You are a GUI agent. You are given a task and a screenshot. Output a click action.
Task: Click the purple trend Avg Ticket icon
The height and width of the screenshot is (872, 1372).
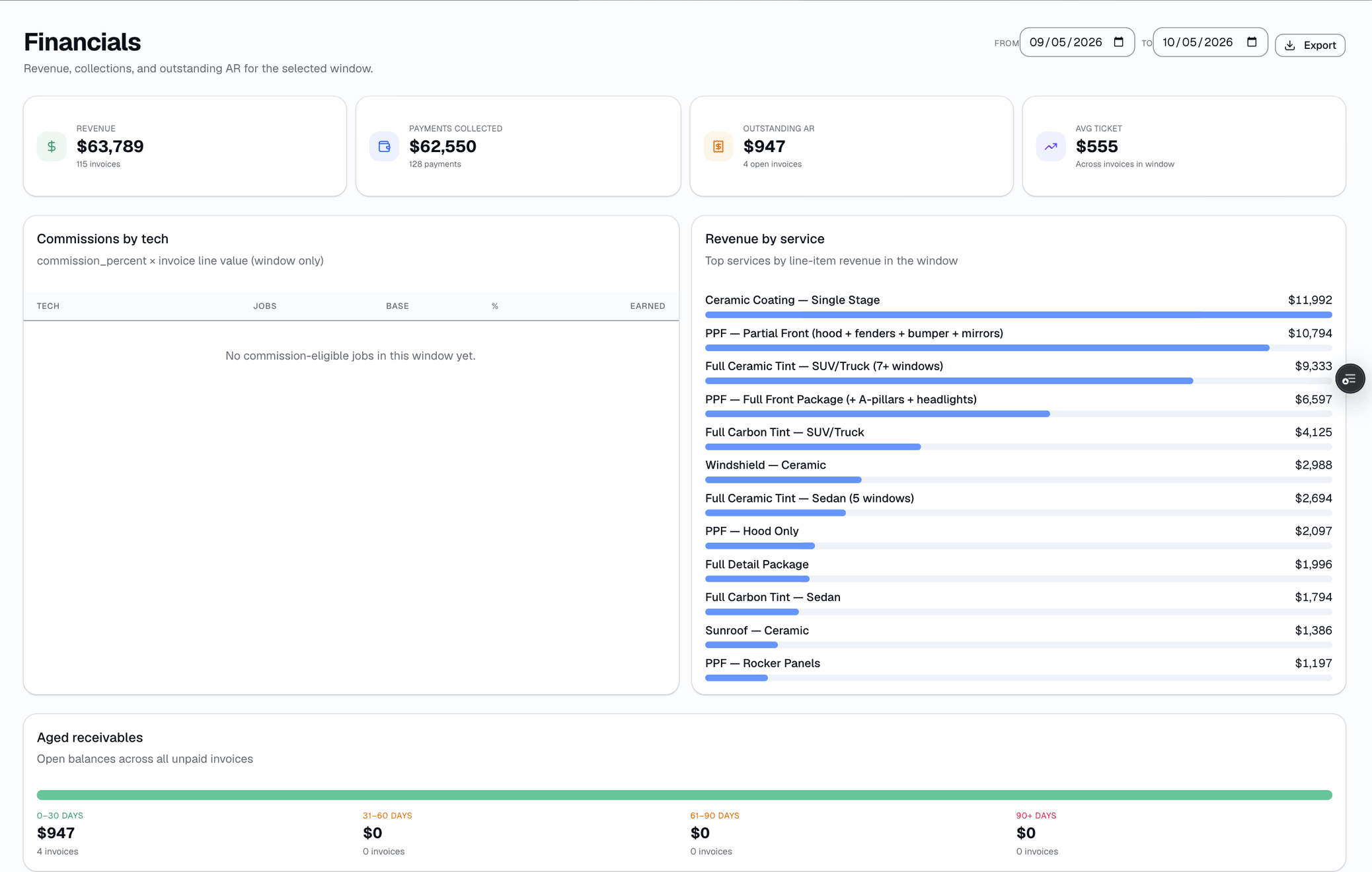click(x=1051, y=146)
